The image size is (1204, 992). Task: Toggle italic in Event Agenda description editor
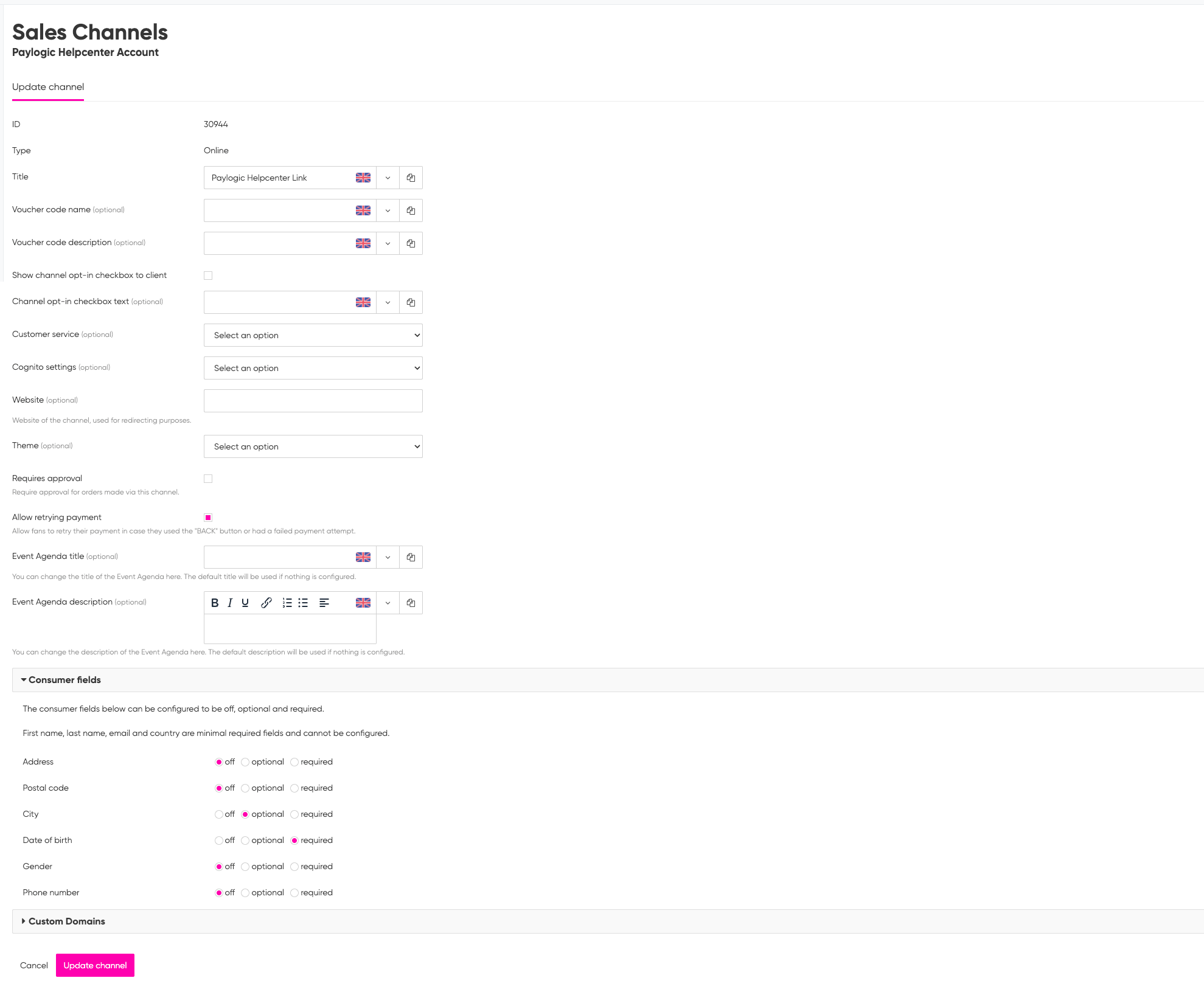click(230, 603)
